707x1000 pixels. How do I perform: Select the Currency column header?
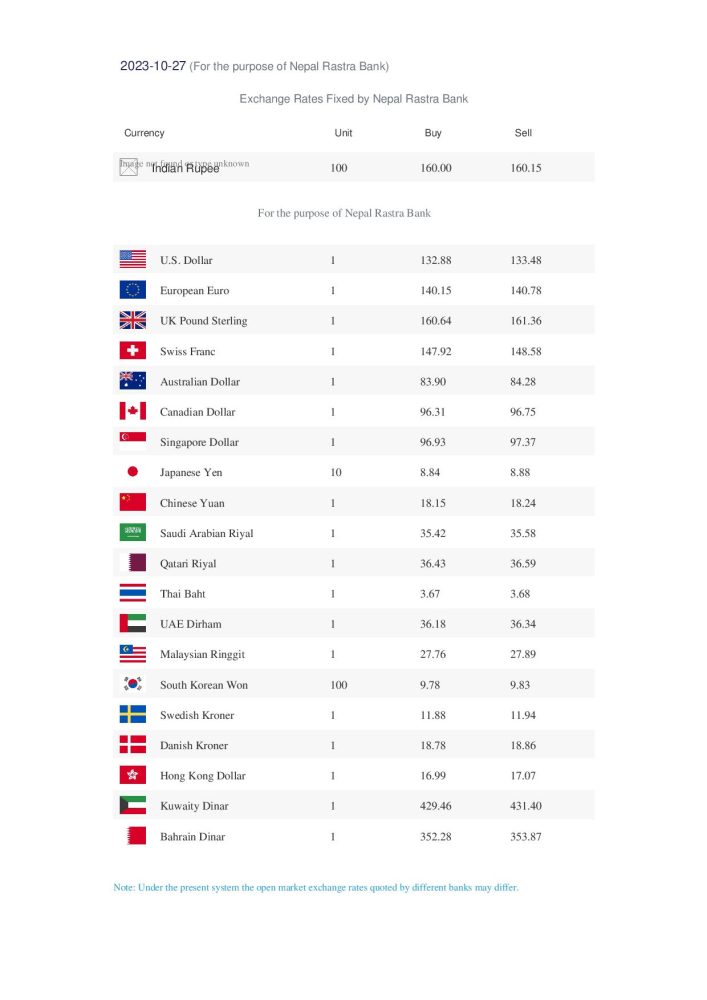point(144,133)
